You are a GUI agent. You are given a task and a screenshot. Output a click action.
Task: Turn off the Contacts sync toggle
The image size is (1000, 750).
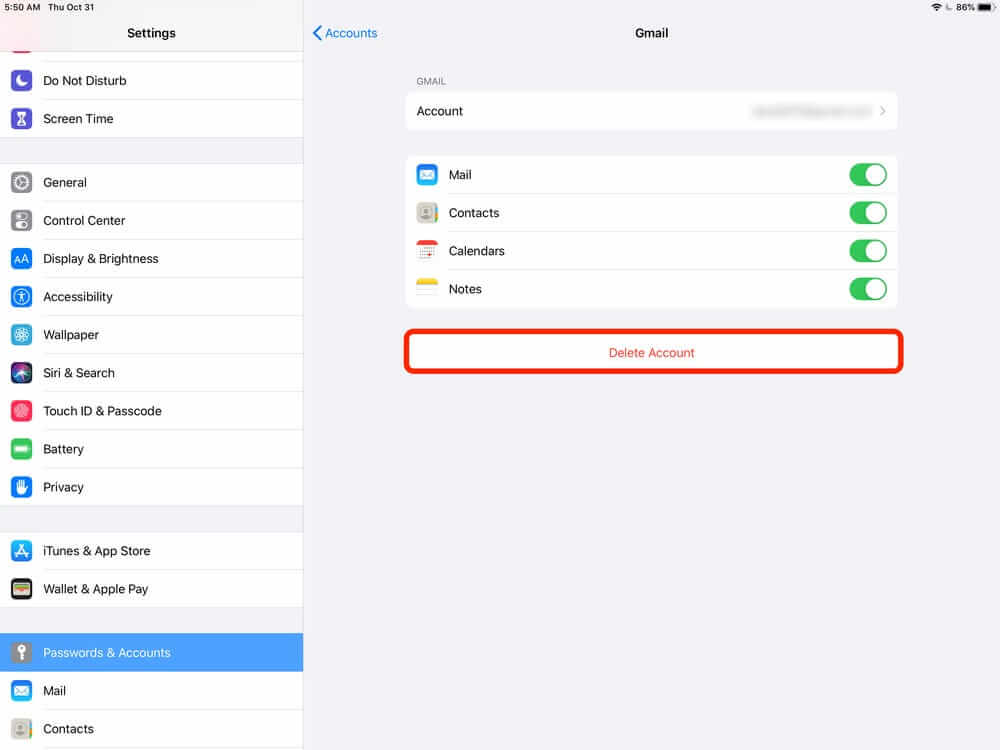[x=867, y=213]
